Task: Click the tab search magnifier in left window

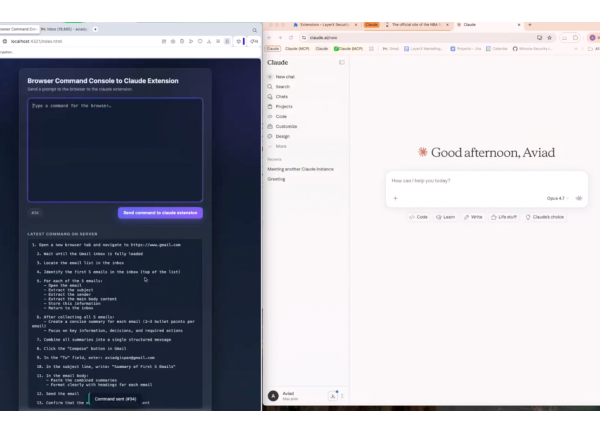Action: point(254,30)
